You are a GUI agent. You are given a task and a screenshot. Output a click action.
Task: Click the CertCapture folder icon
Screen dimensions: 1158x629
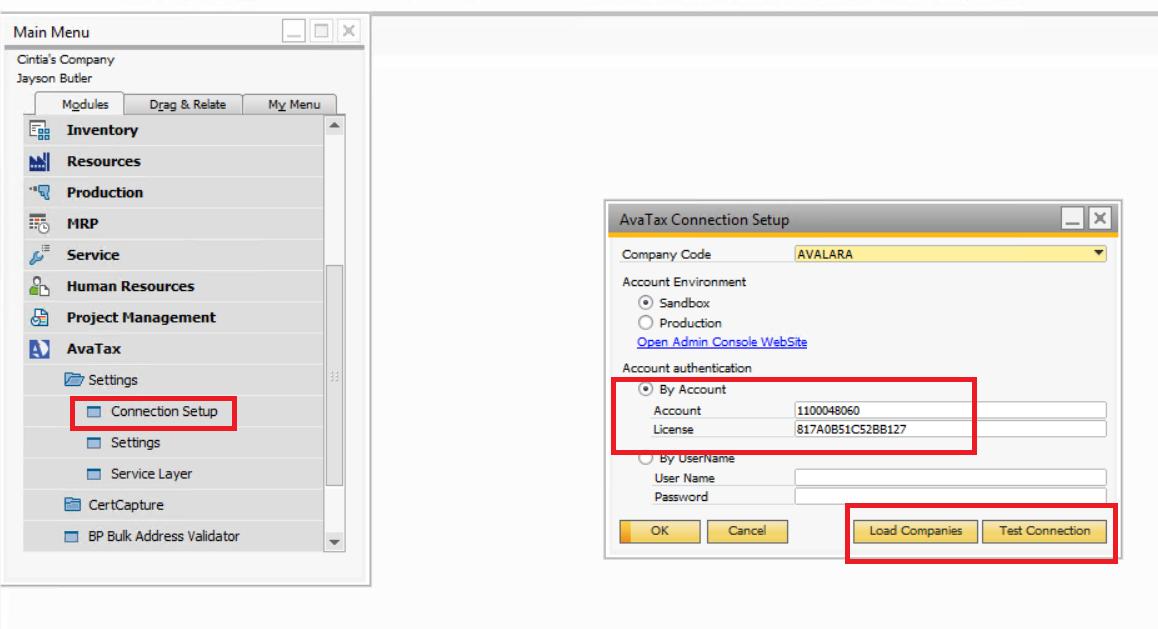(72, 505)
